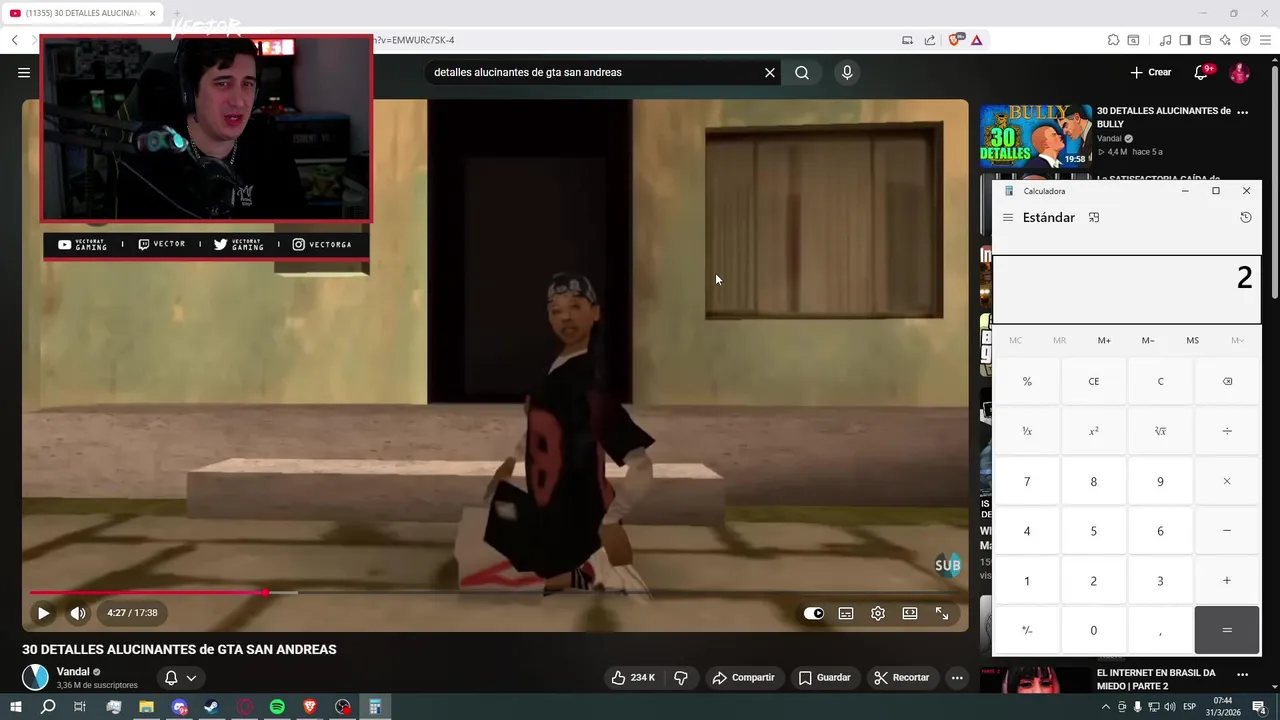Toggle Calculator keep-on-top mode
Viewport: 1280px width, 720px height.
1094,218
